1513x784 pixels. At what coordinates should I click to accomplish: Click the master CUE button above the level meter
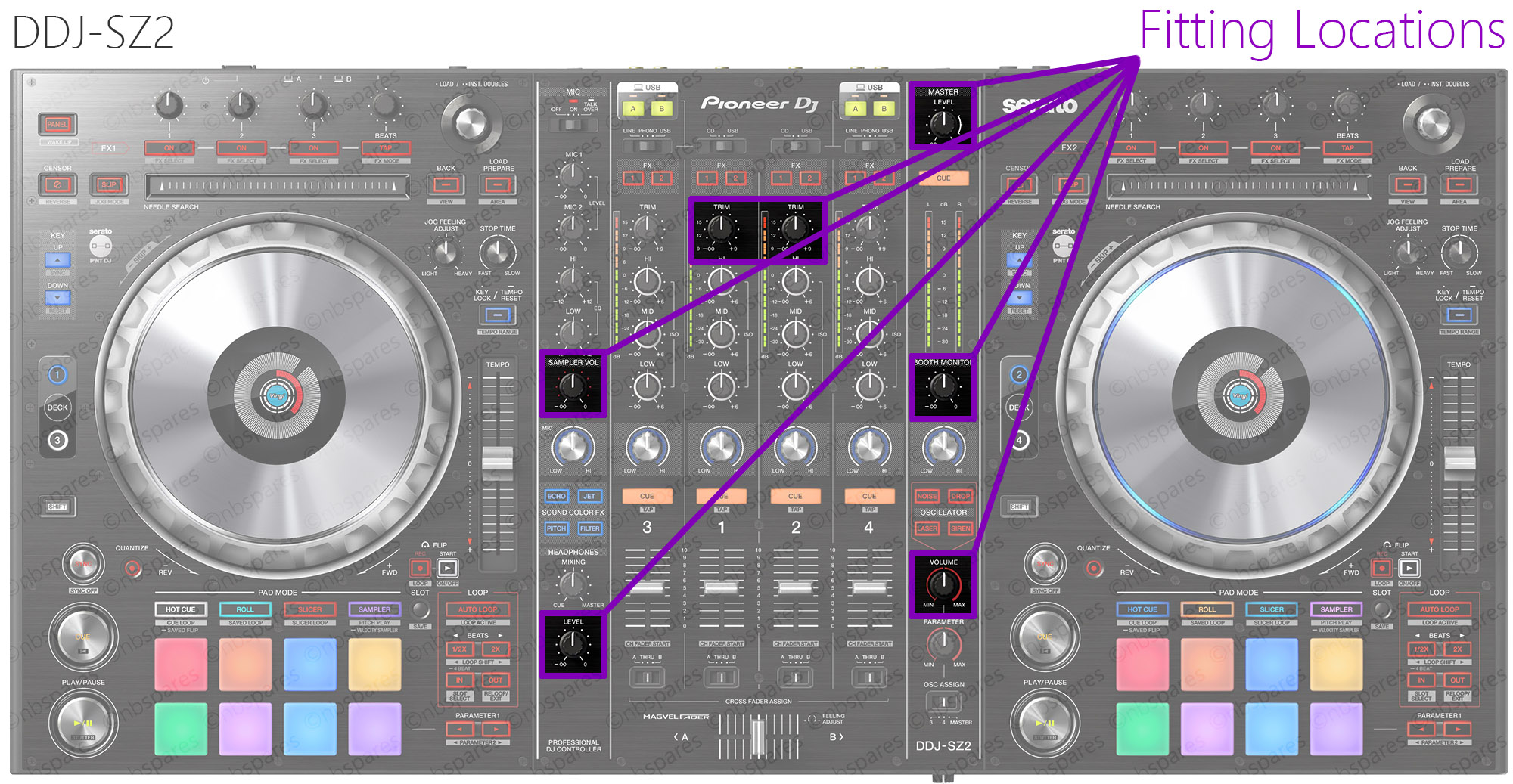coord(943,178)
